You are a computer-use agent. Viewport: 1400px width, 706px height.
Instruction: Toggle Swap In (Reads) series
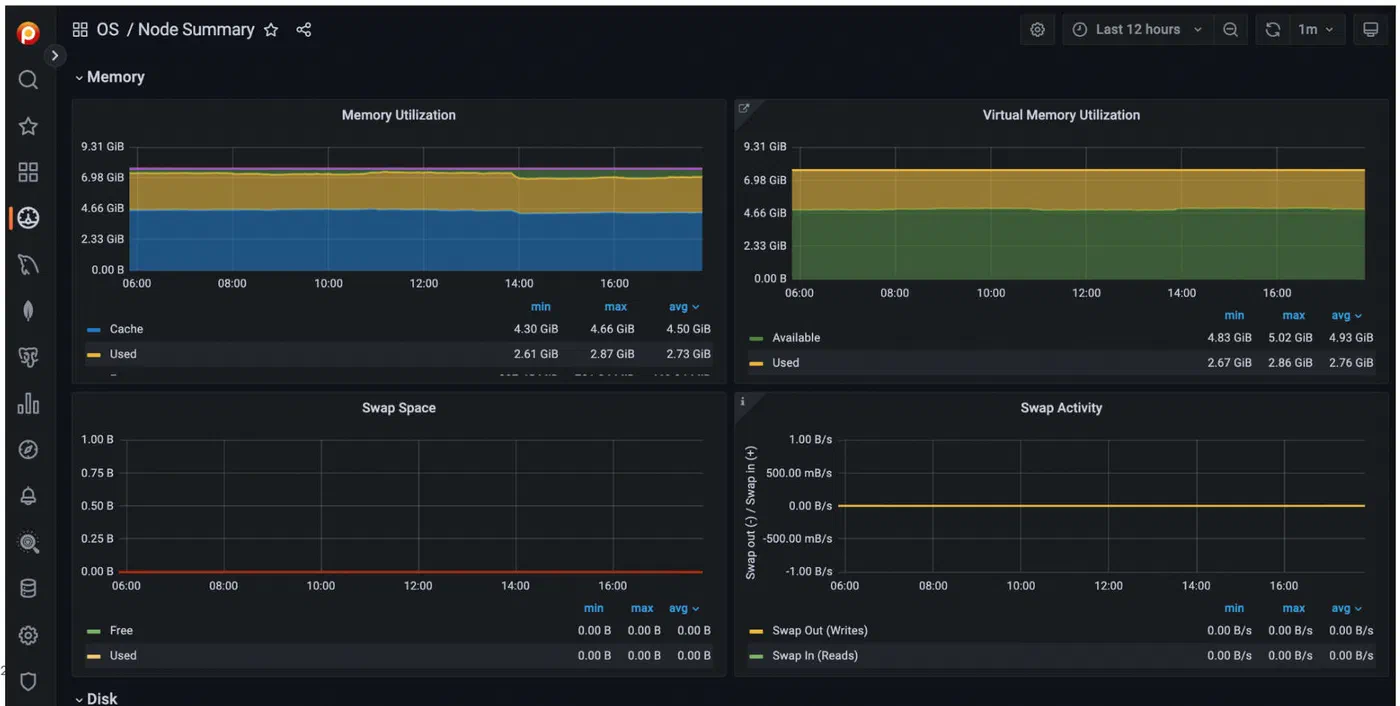(x=815, y=656)
